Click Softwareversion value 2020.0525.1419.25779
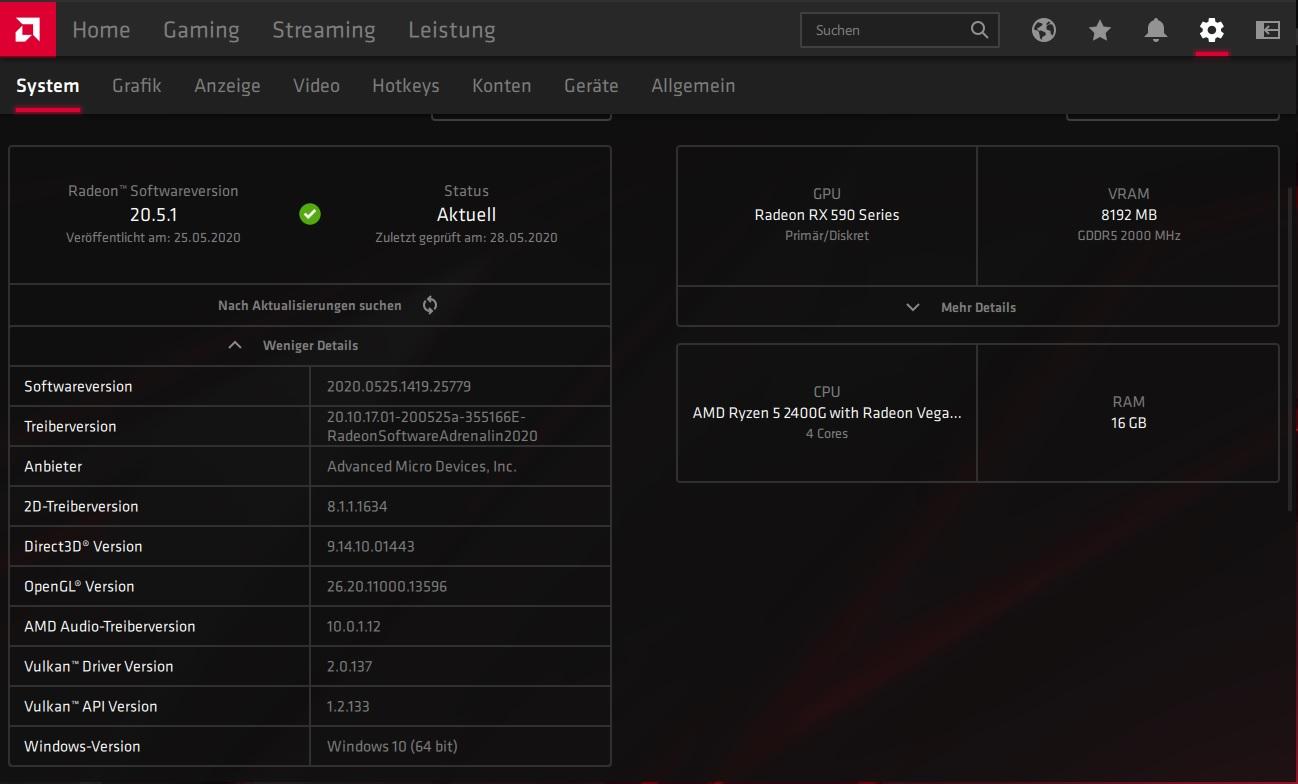This screenshot has width=1298, height=784. click(399, 386)
